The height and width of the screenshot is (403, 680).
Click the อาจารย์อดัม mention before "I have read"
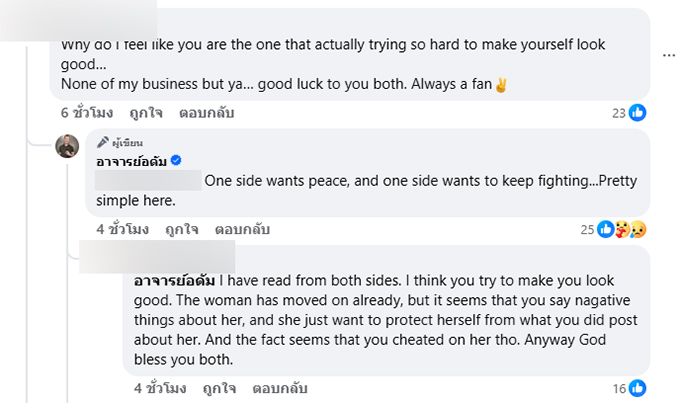pyautogui.click(x=174, y=282)
